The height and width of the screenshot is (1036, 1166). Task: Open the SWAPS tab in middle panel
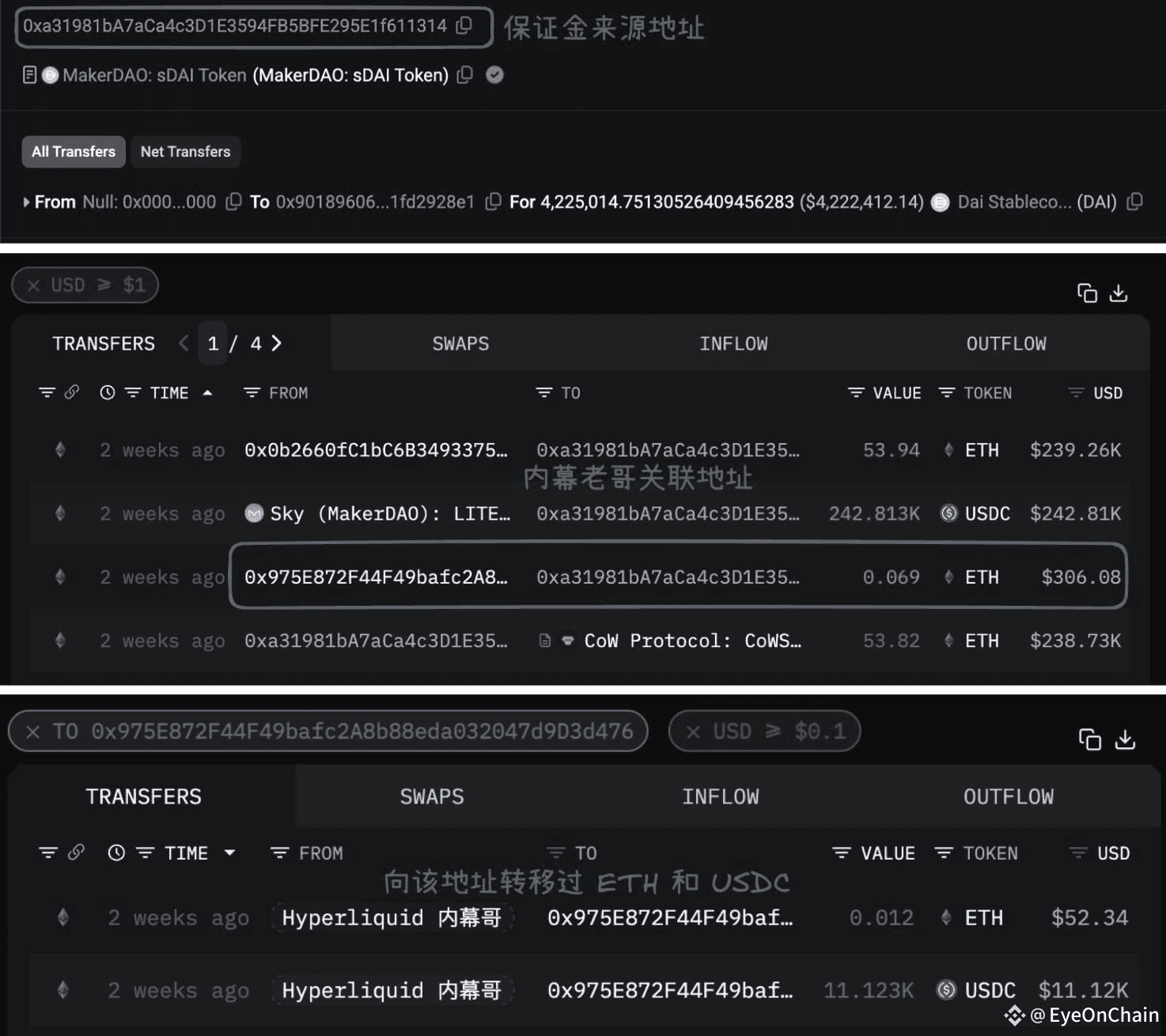[460, 343]
